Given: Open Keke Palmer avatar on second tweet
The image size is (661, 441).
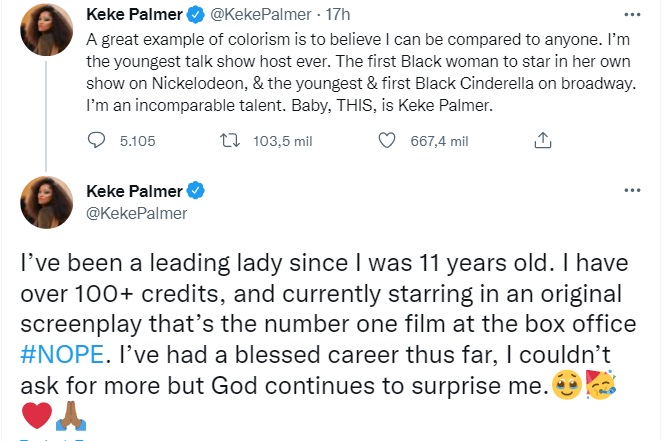Looking at the screenshot, I should pyautogui.click(x=47, y=203).
